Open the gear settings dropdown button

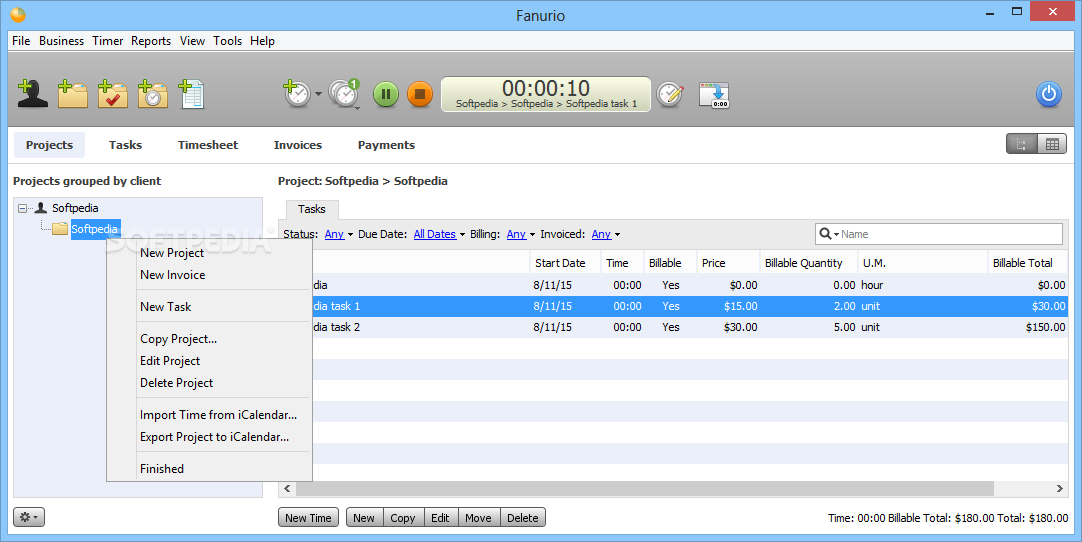coord(29,517)
